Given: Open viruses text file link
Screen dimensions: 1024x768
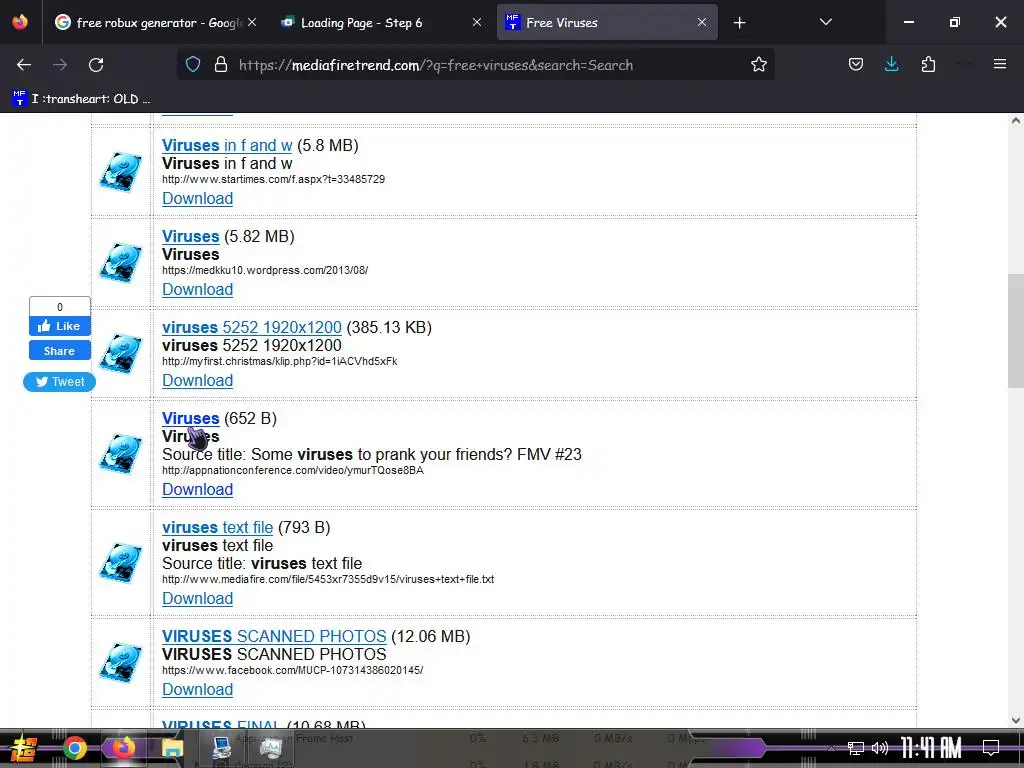Looking at the screenshot, I should point(217,527).
